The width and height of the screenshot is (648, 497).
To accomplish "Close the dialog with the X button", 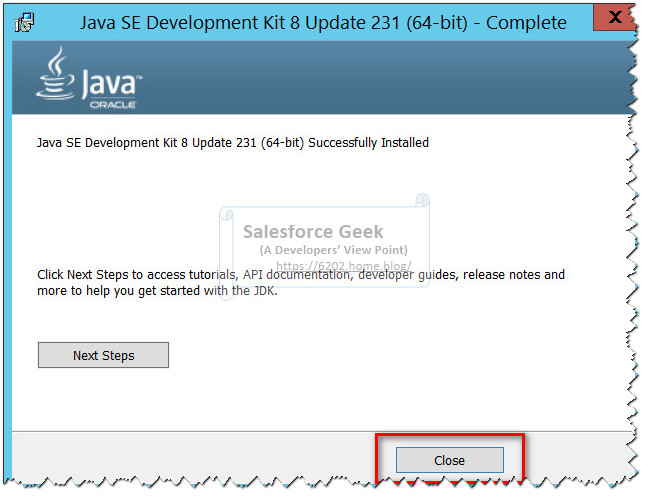I will click(x=615, y=17).
